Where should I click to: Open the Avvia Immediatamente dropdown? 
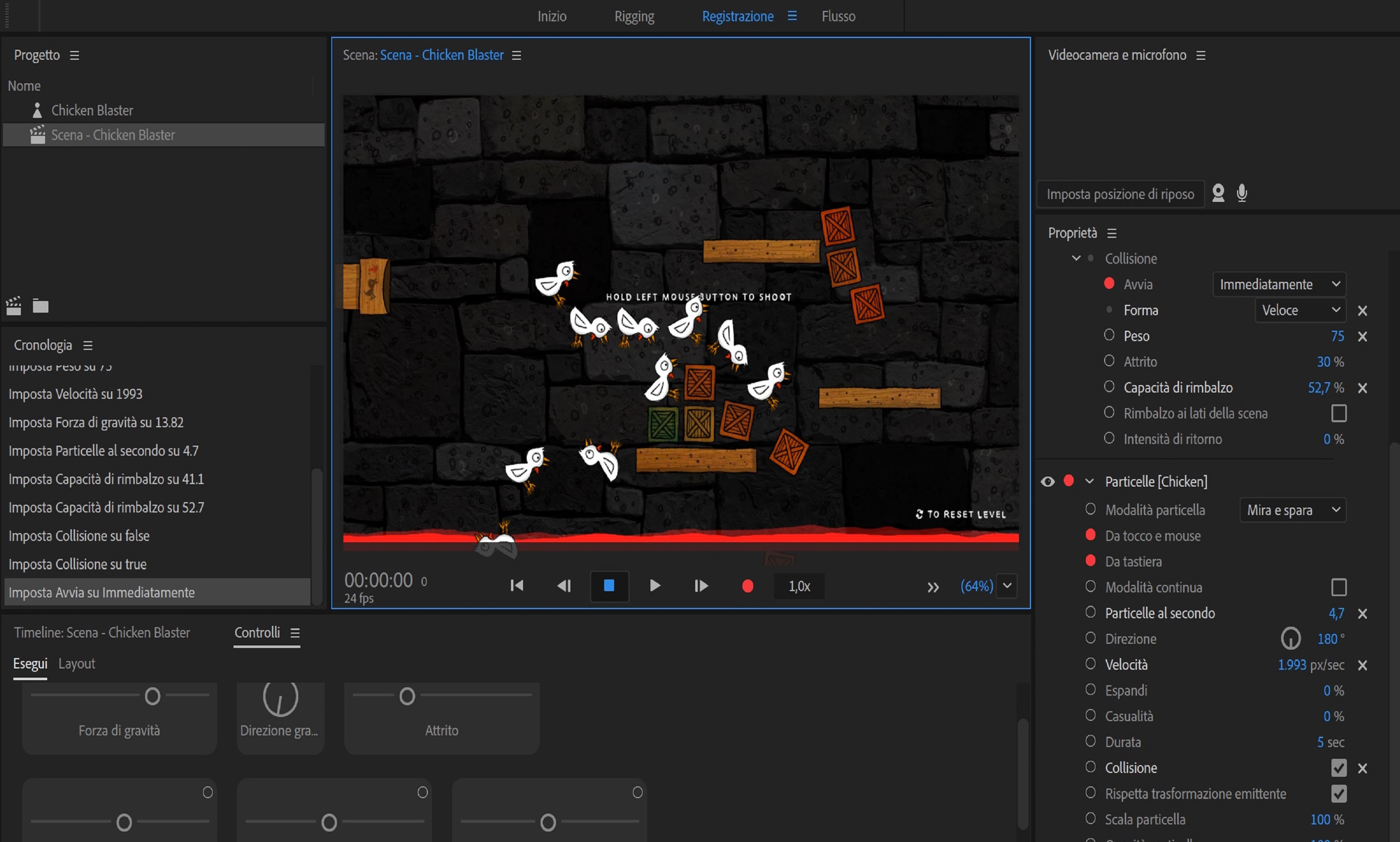[x=1279, y=284]
